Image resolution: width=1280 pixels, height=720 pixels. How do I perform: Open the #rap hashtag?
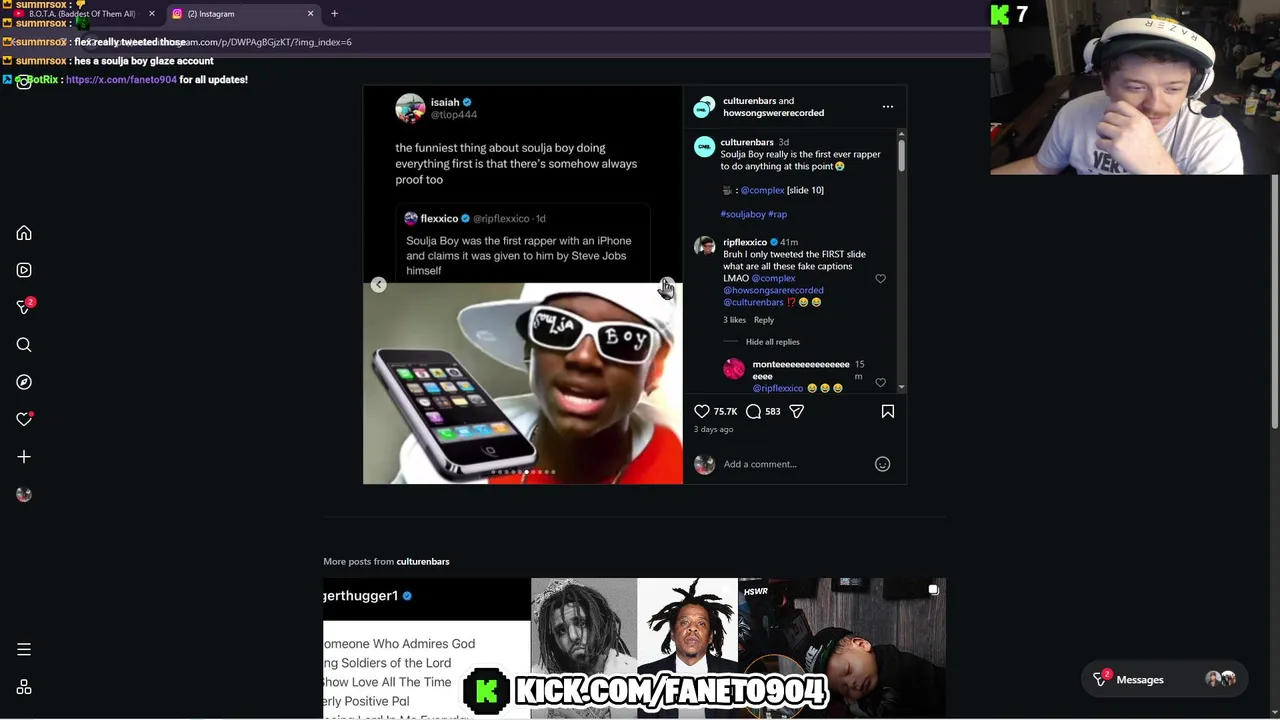tap(777, 214)
